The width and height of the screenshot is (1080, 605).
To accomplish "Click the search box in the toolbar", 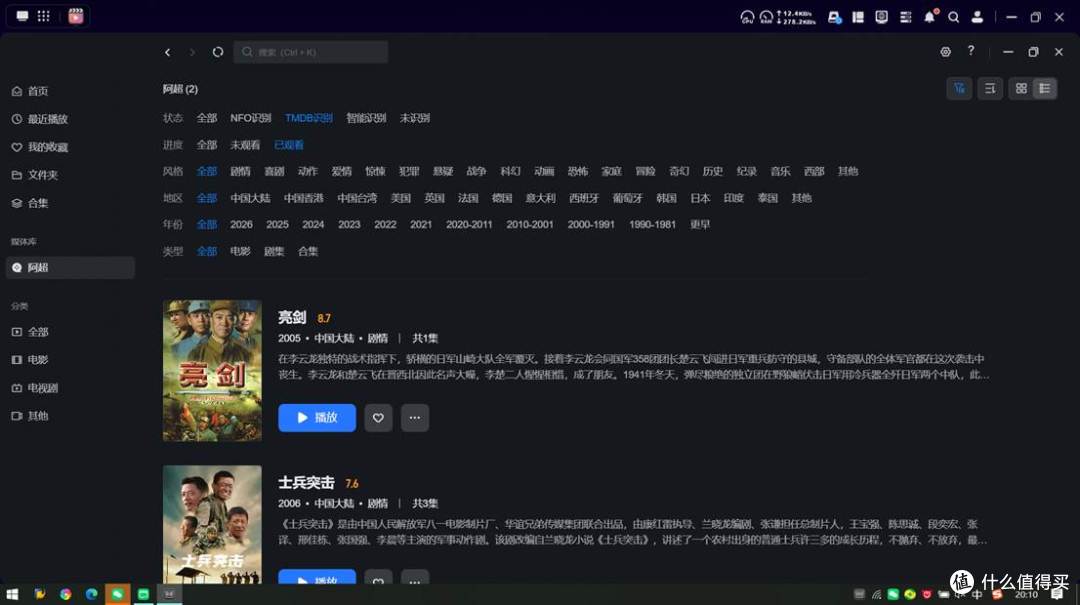I will click(x=311, y=52).
